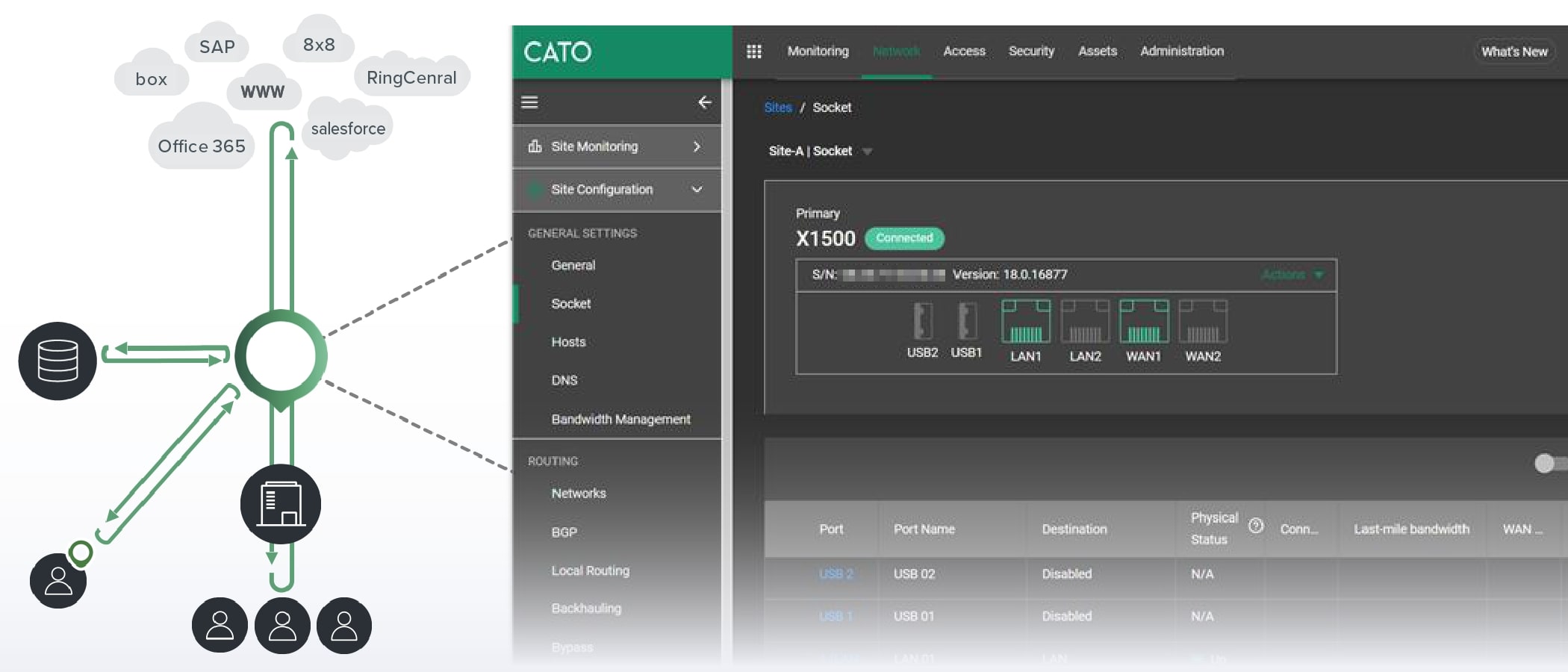Click the Port Name column header

pyautogui.click(x=924, y=529)
